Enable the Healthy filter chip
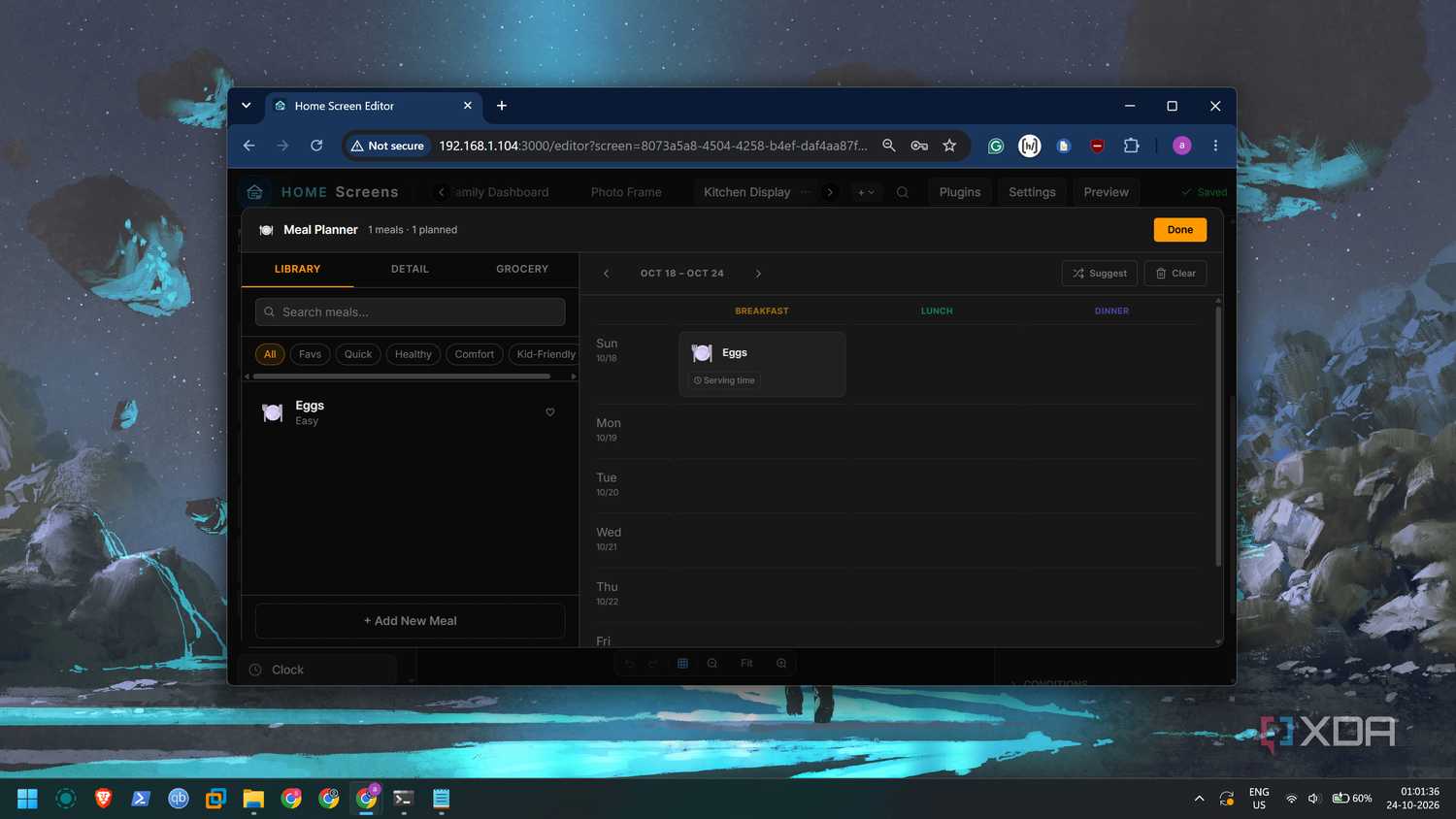 pos(413,354)
